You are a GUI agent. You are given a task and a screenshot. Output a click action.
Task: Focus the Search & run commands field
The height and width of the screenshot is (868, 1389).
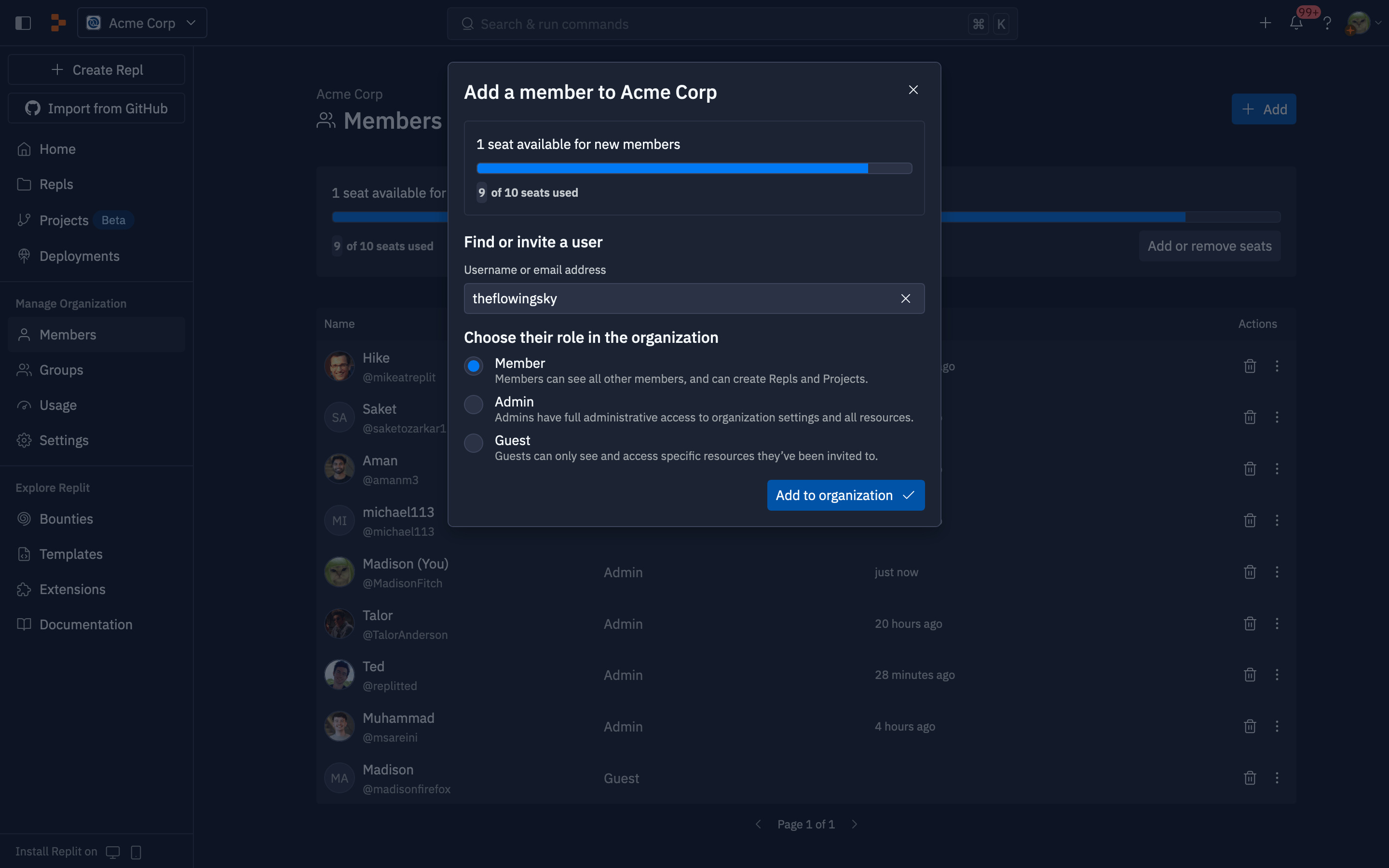click(732, 24)
